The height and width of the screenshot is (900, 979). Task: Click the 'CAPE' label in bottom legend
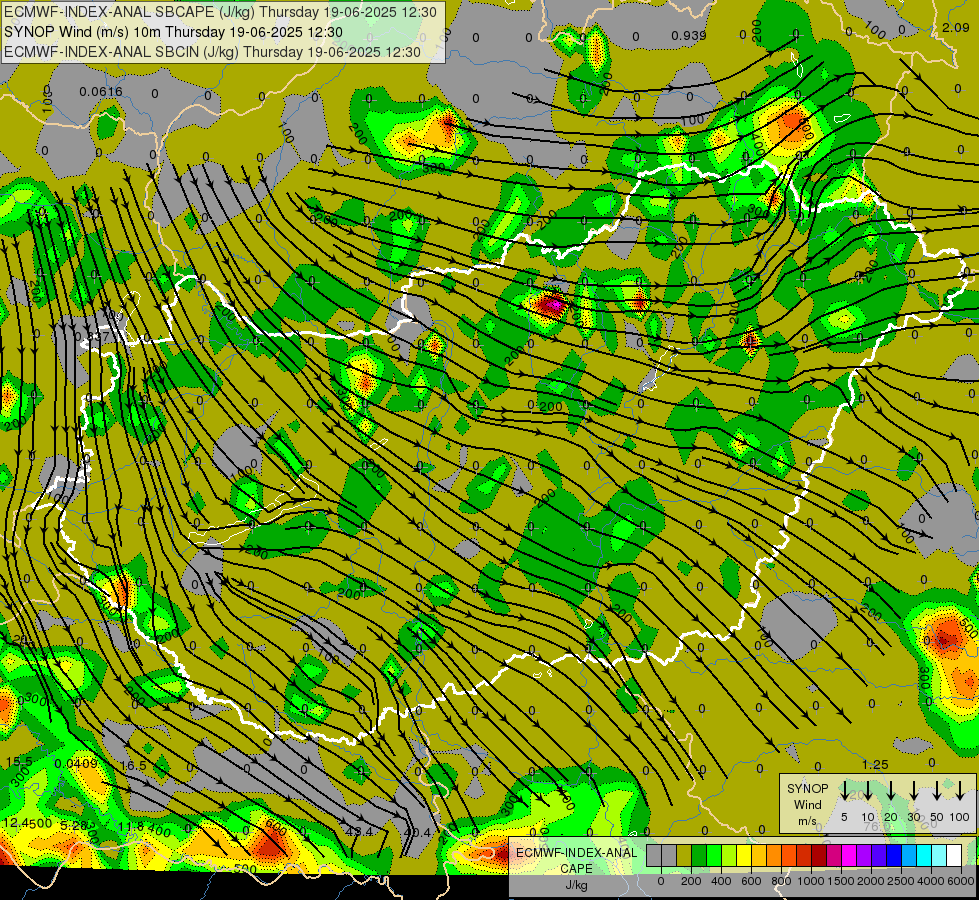click(576, 868)
